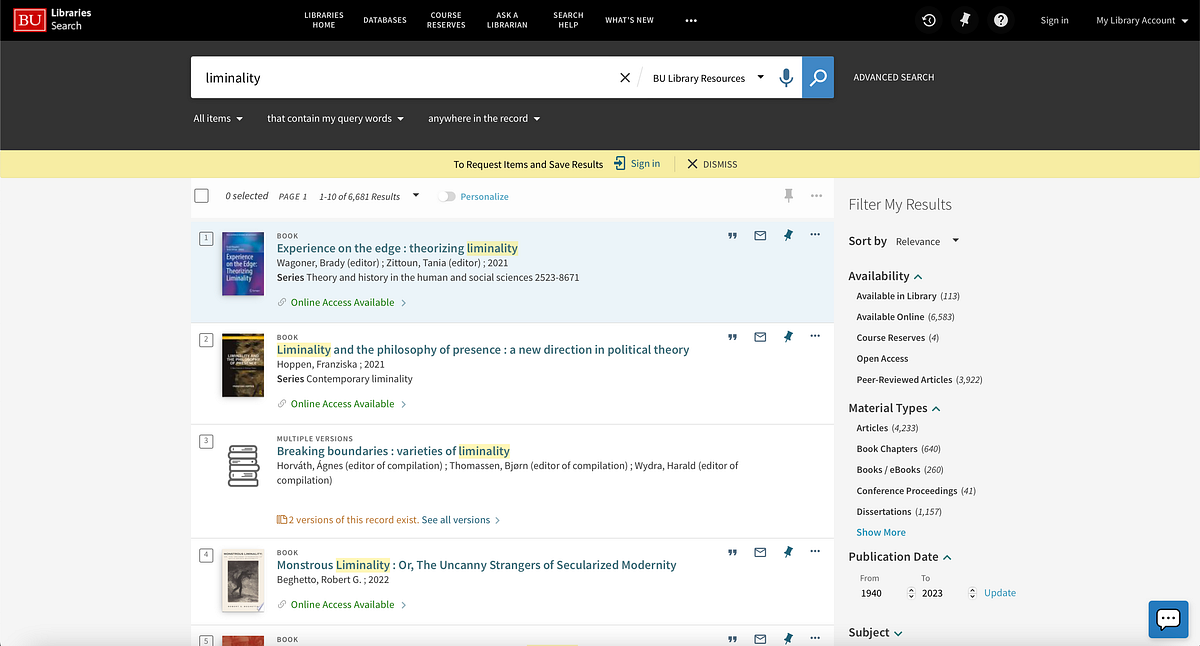Increment the publication date From year stepper
1200x646 pixels.
[911, 589]
